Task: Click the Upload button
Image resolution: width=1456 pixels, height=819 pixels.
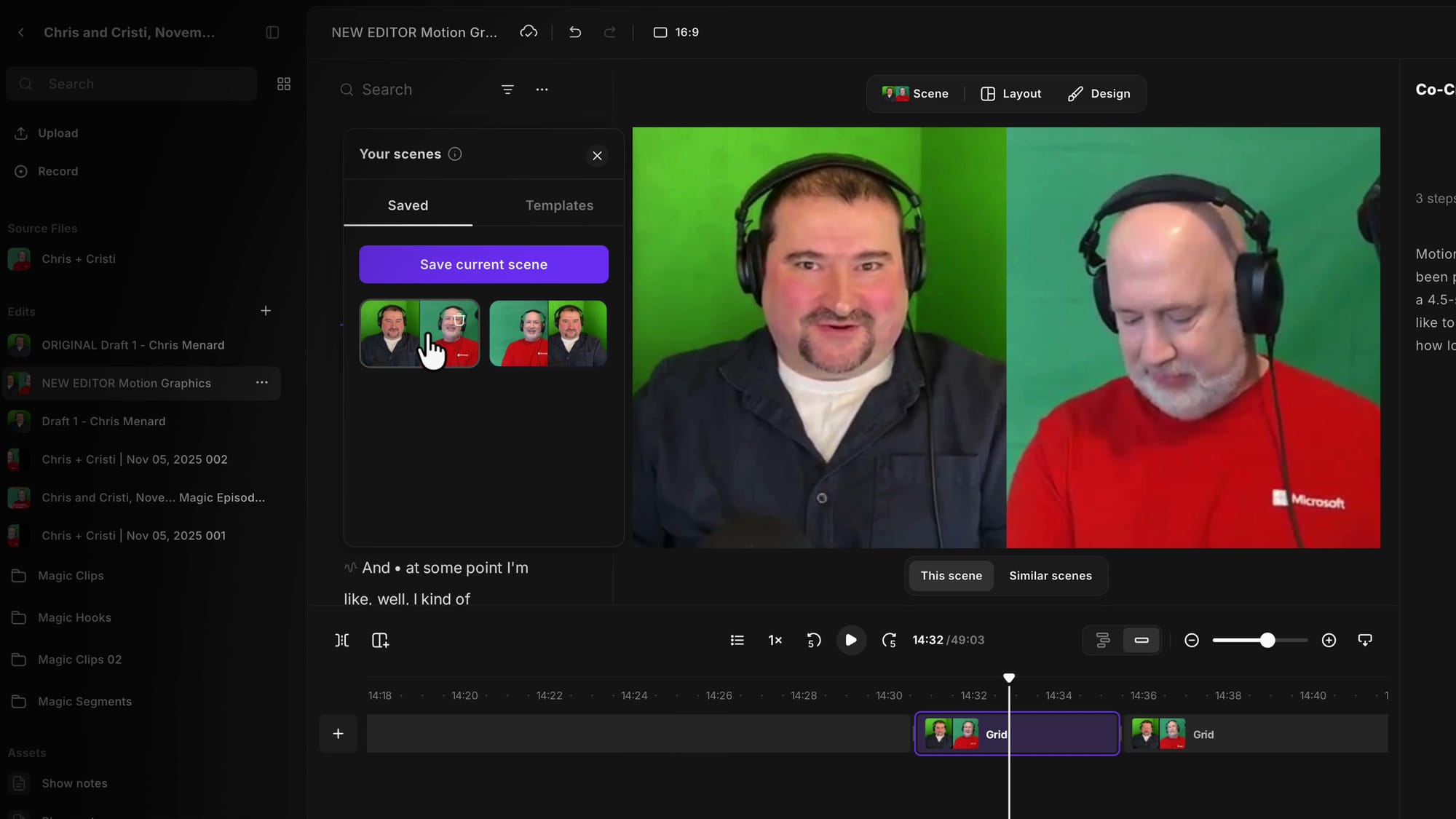Action: 47,133
